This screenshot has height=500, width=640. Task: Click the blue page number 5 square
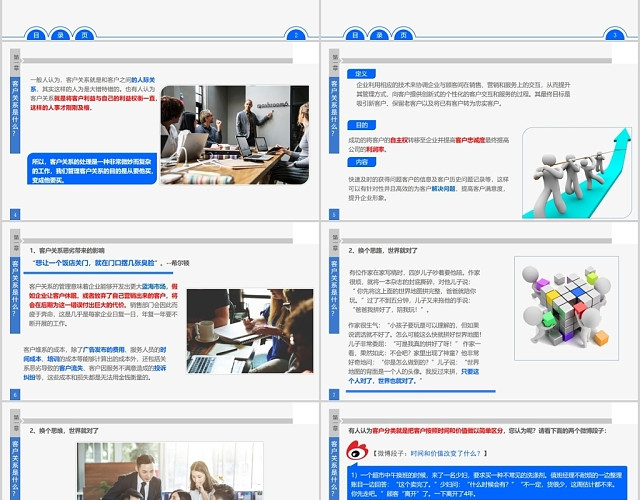334,214
